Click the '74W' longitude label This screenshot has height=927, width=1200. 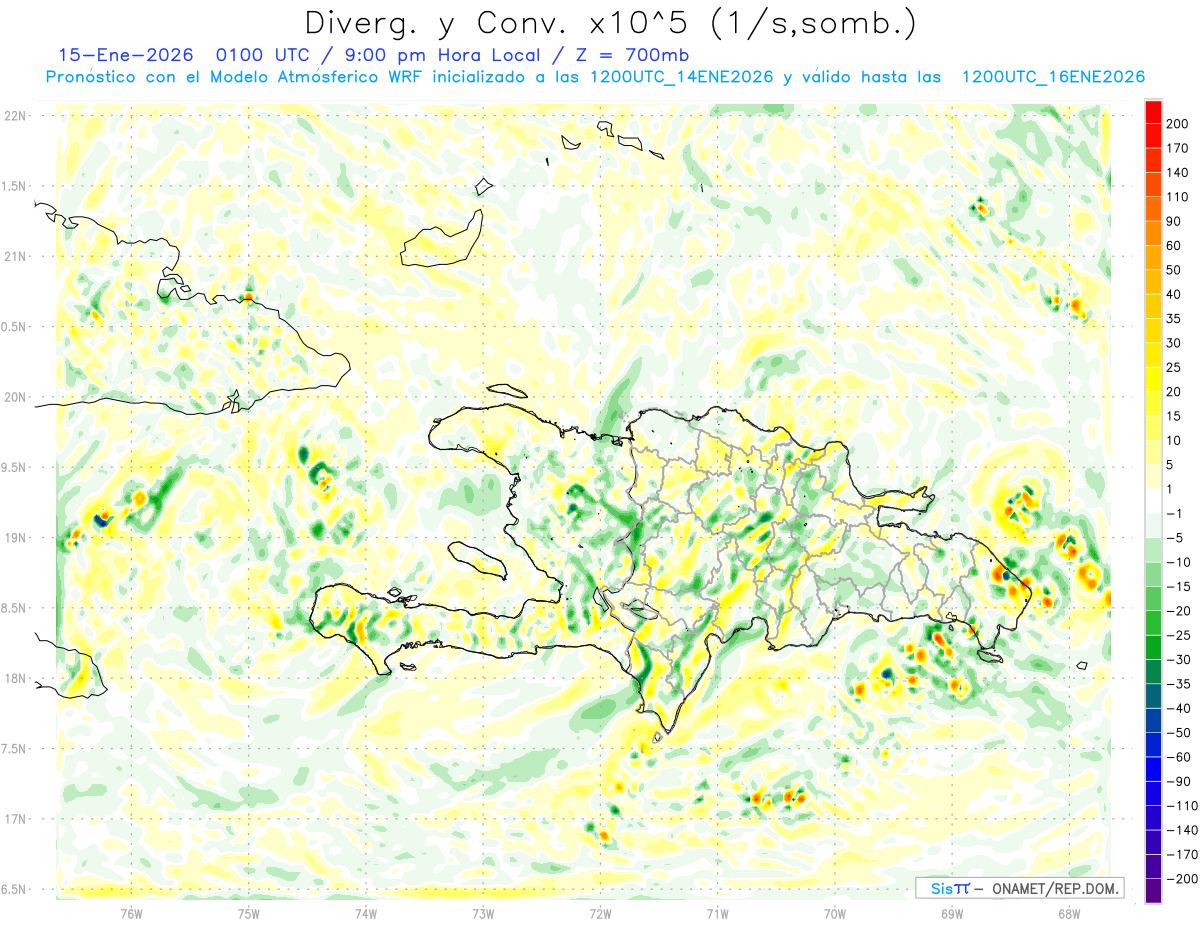click(x=365, y=913)
